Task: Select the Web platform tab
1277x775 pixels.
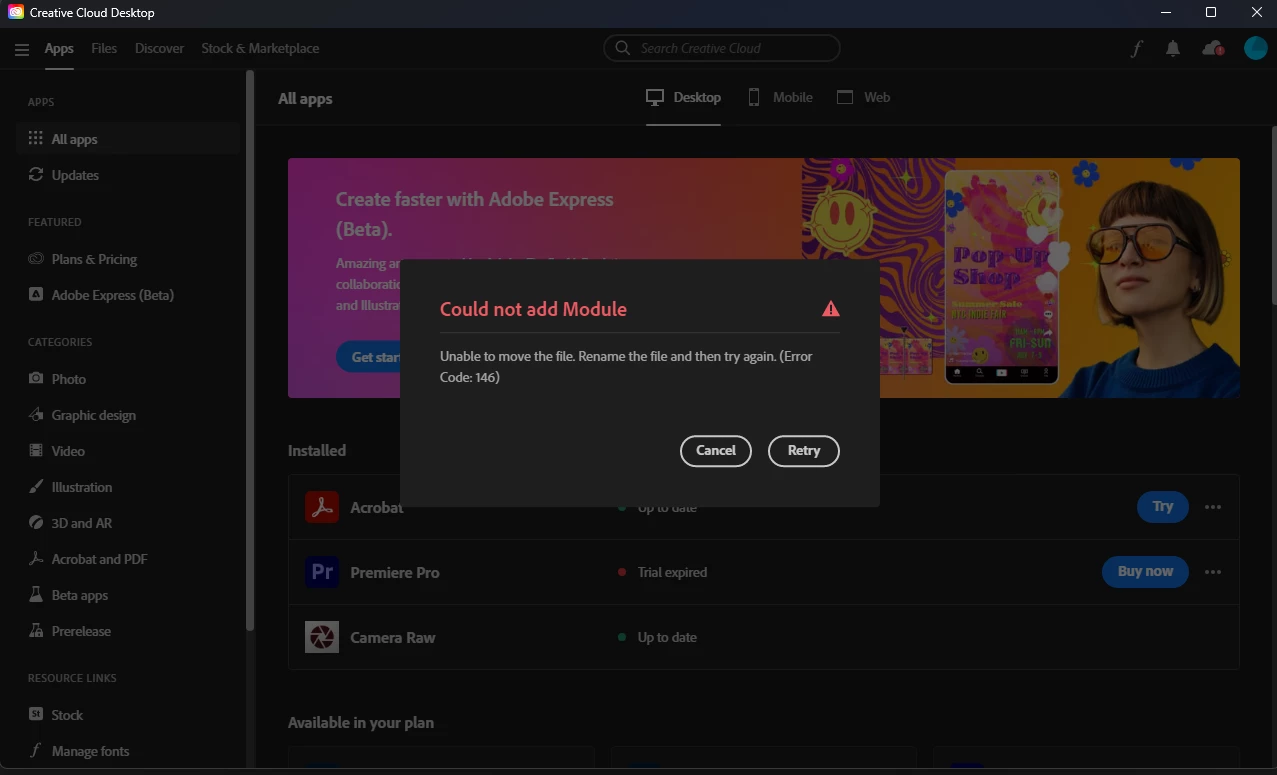Action: tap(863, 97)
